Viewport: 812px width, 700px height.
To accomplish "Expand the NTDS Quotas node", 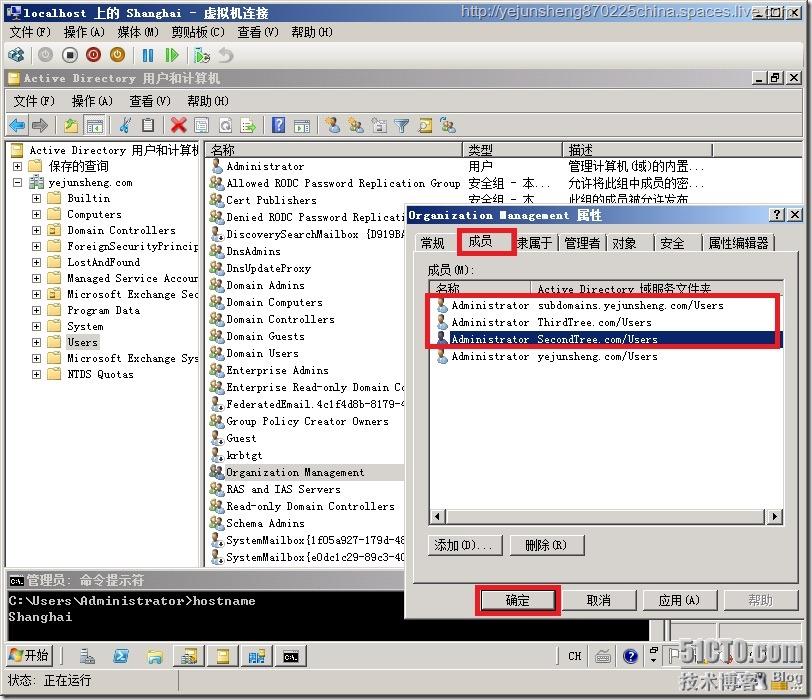I will pos(36,374).
